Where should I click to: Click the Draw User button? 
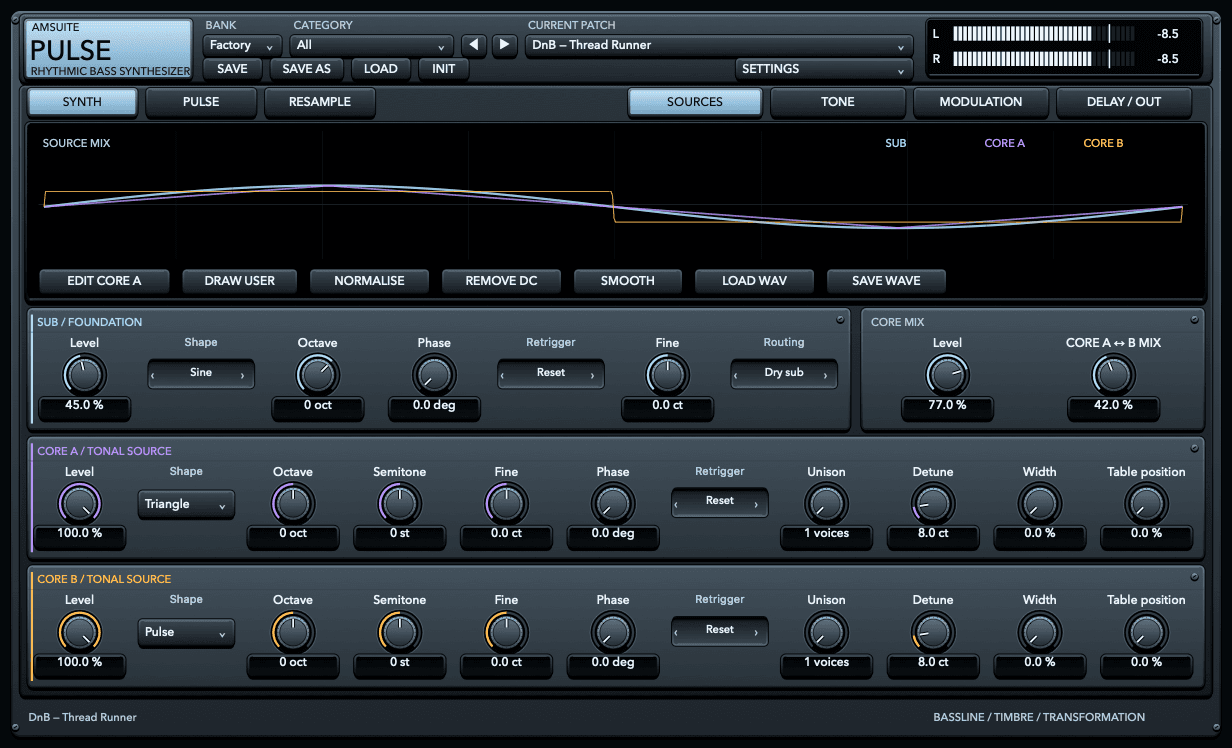click(239, 281)
